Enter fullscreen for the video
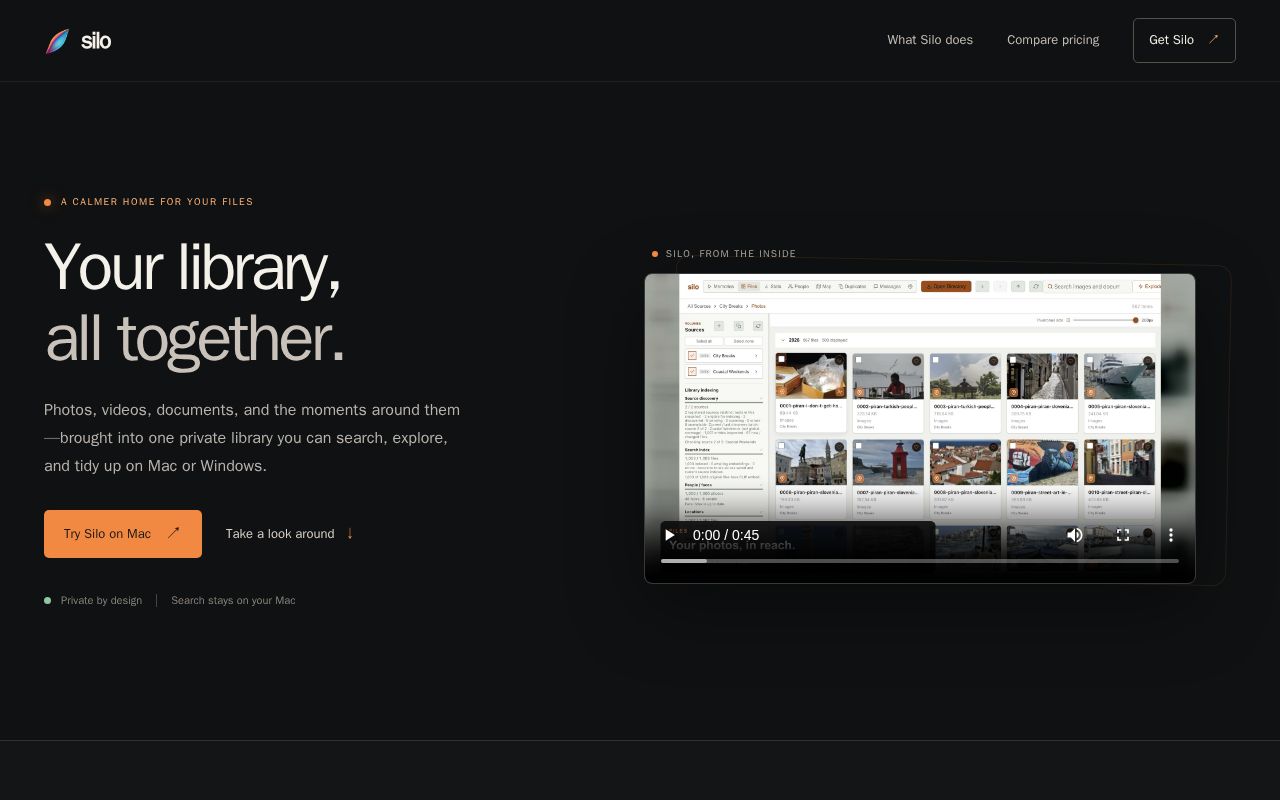Screen dimensions: 1280x800 pos(1123,535)
